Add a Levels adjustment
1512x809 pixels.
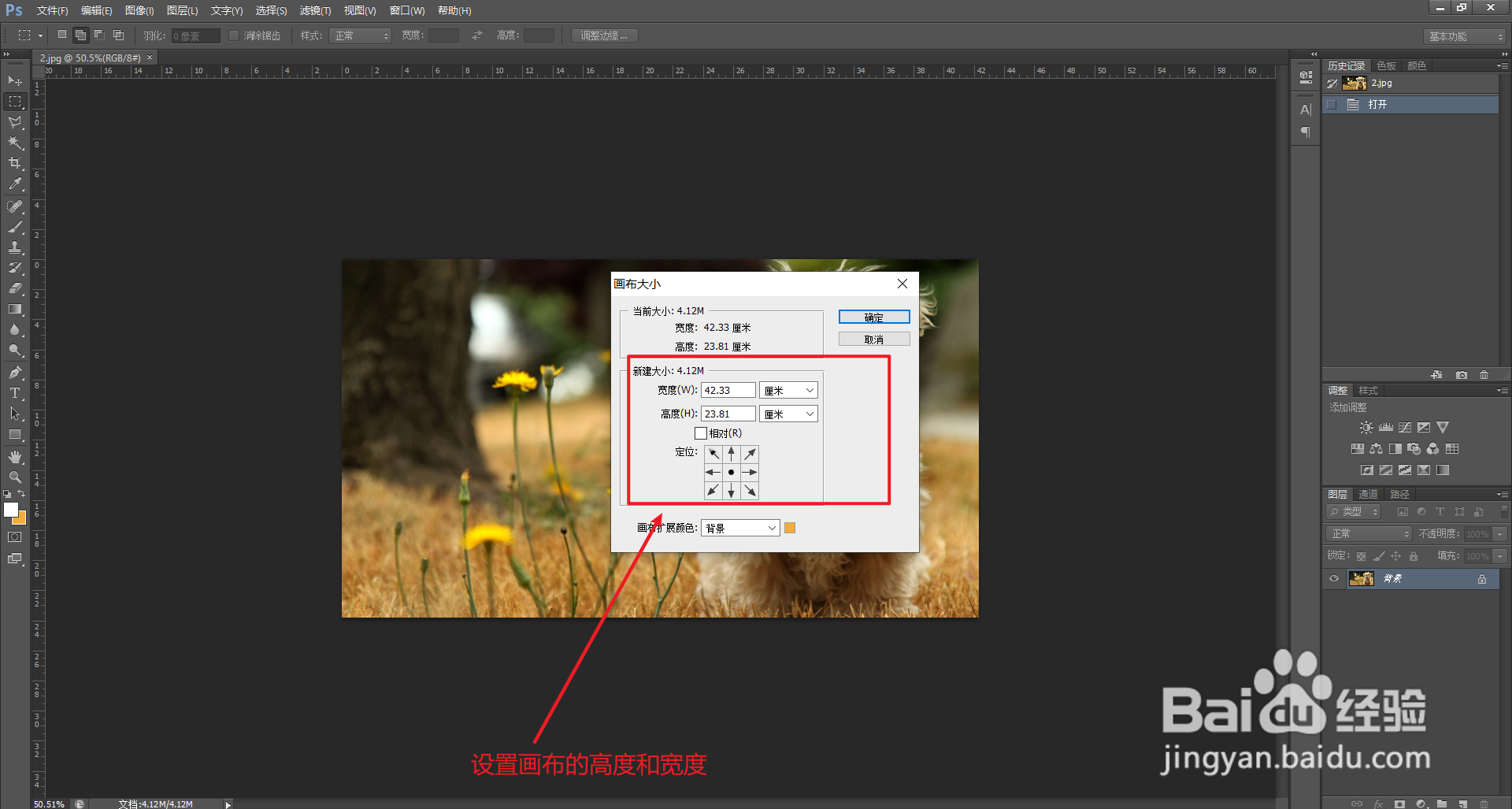(1386, 428)
